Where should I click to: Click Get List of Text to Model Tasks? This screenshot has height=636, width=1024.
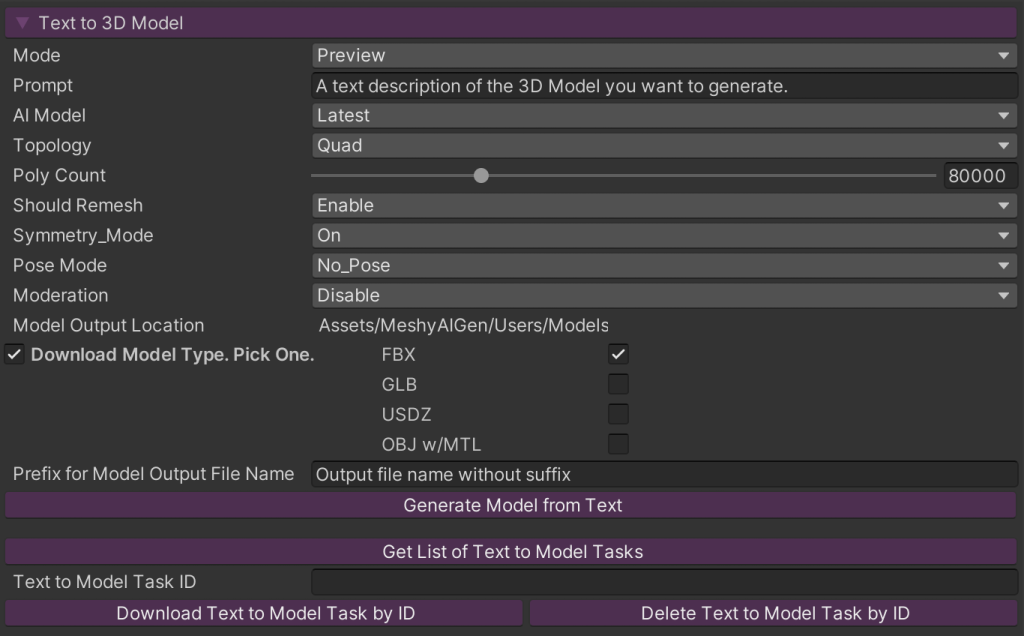tap(512, 551)
